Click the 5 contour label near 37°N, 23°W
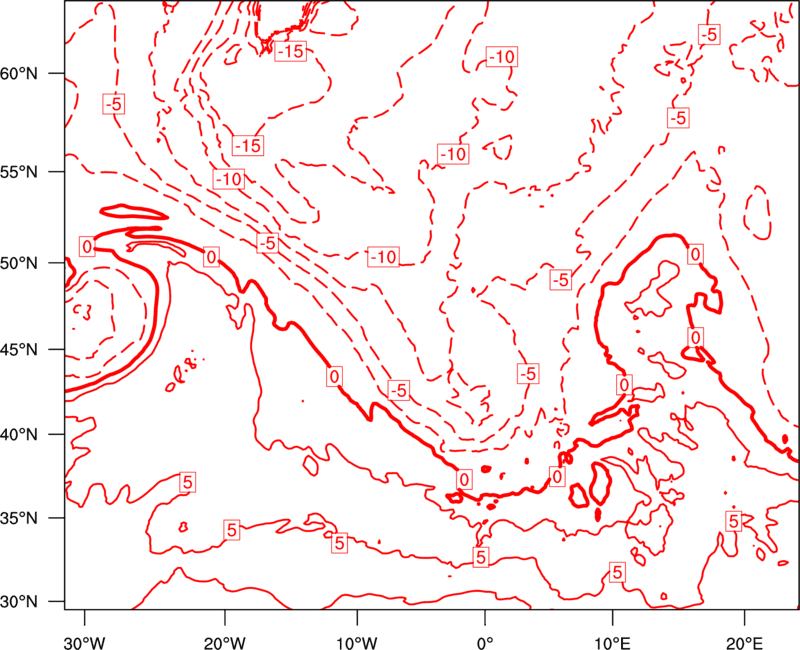The image size is (800, 650). click(187, 482)
